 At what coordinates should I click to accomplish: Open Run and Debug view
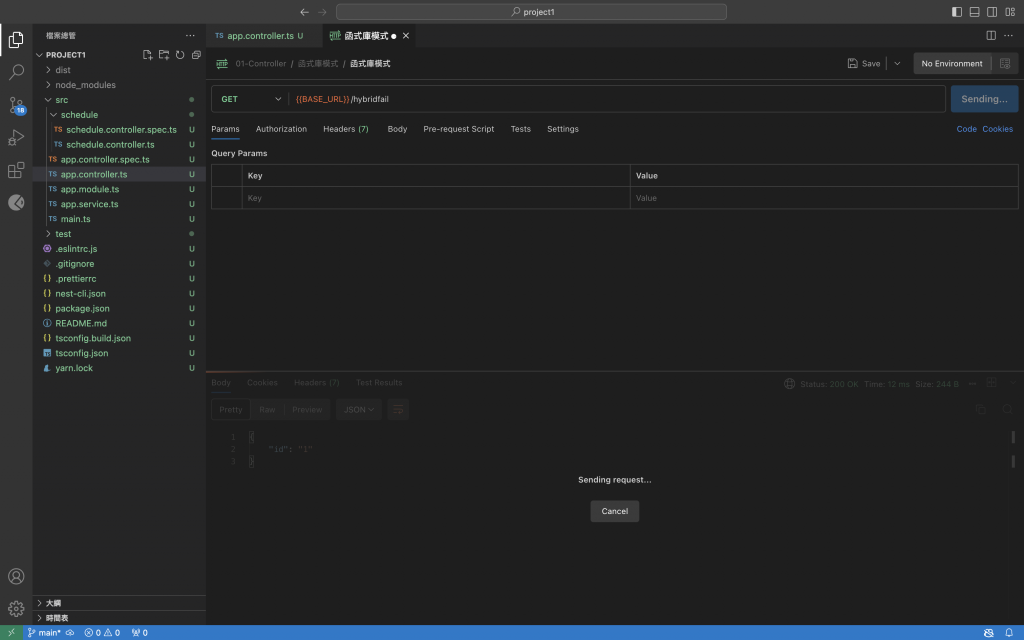16,137
